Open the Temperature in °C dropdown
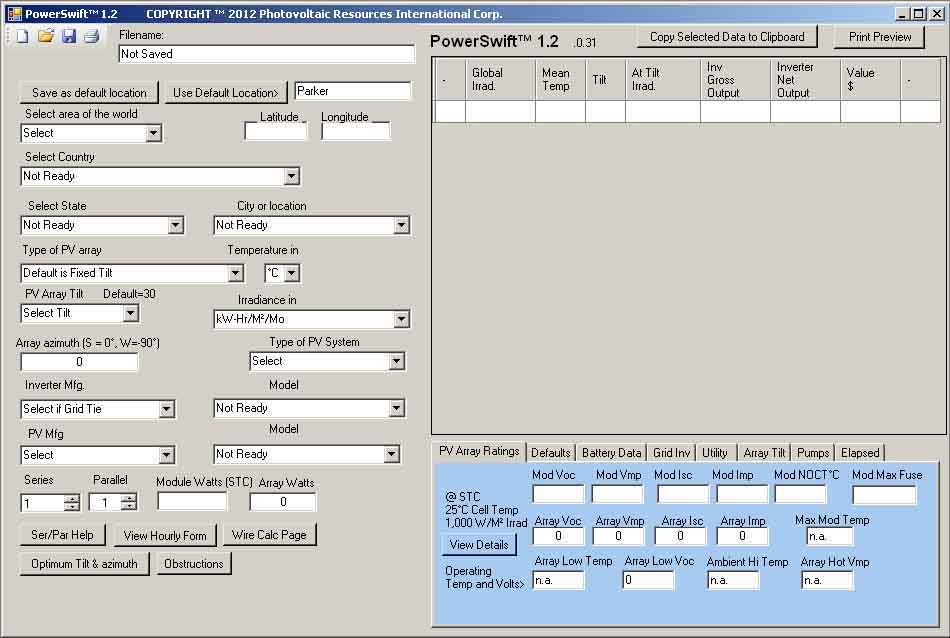Screen dimensions: 950x638 point(292,273)
